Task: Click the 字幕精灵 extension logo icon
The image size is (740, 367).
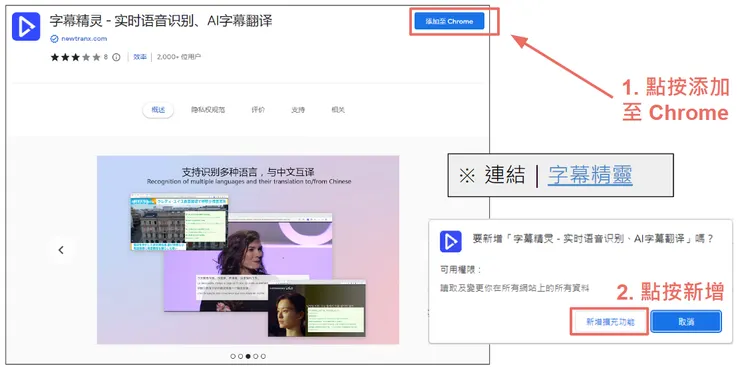Action: (26, 26)
